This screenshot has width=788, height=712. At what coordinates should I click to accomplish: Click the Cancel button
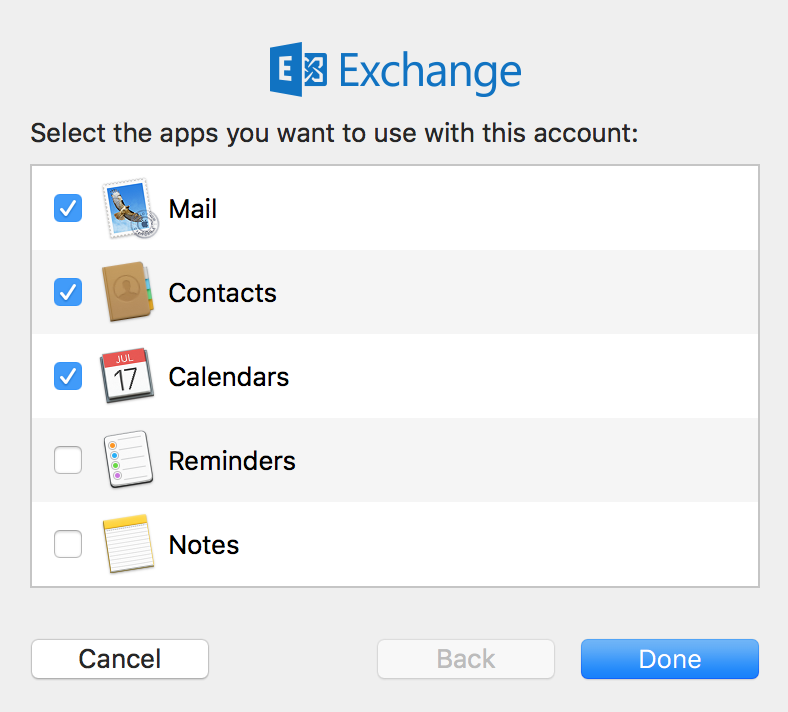tap(120, 659)
